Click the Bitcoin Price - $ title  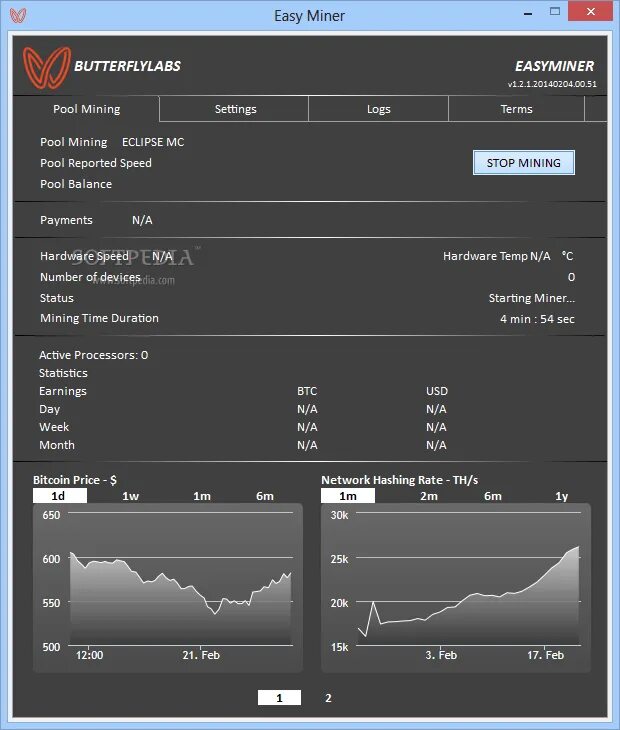tap(74, 480)
